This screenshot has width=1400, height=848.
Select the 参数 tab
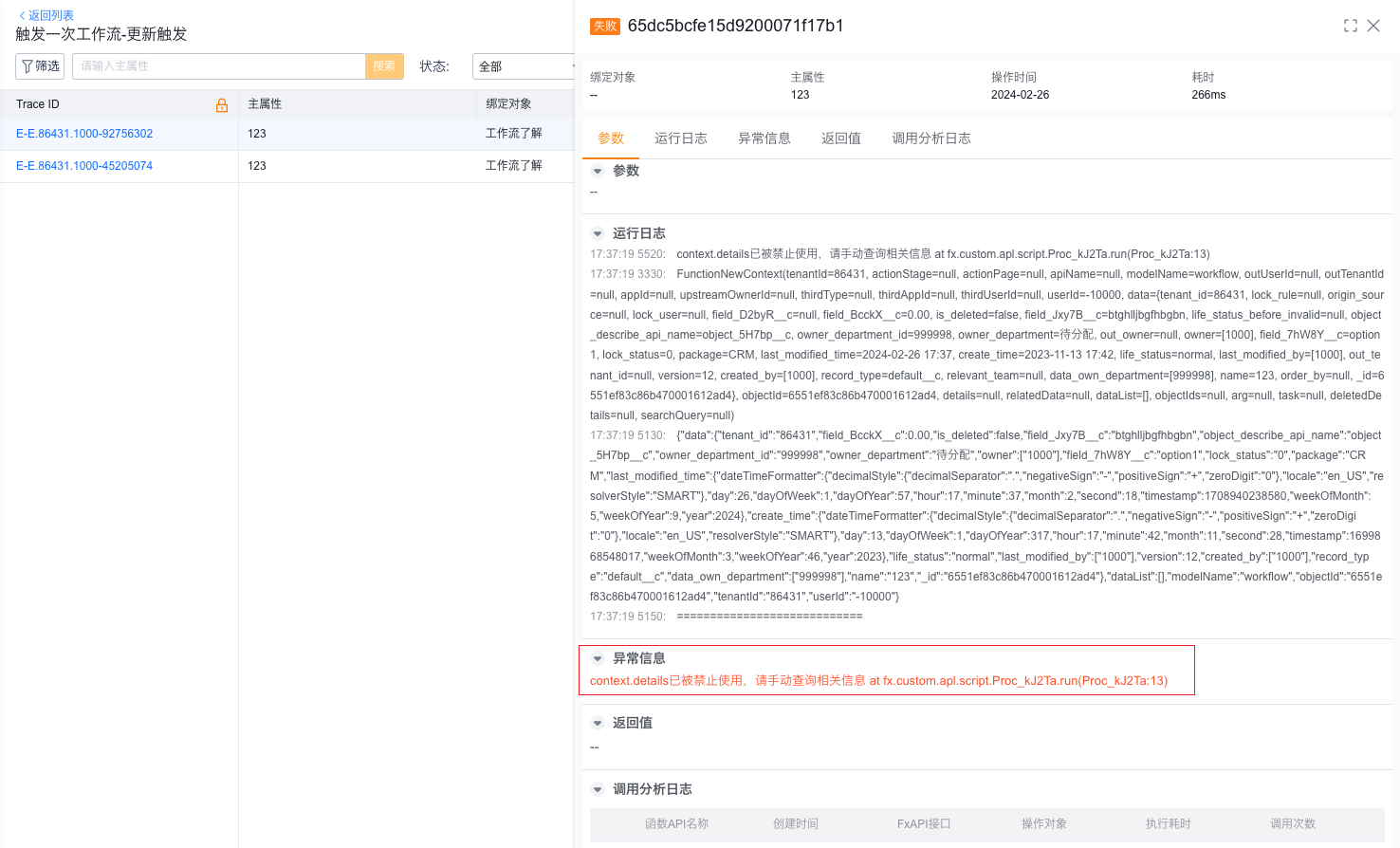pos(610,138)
